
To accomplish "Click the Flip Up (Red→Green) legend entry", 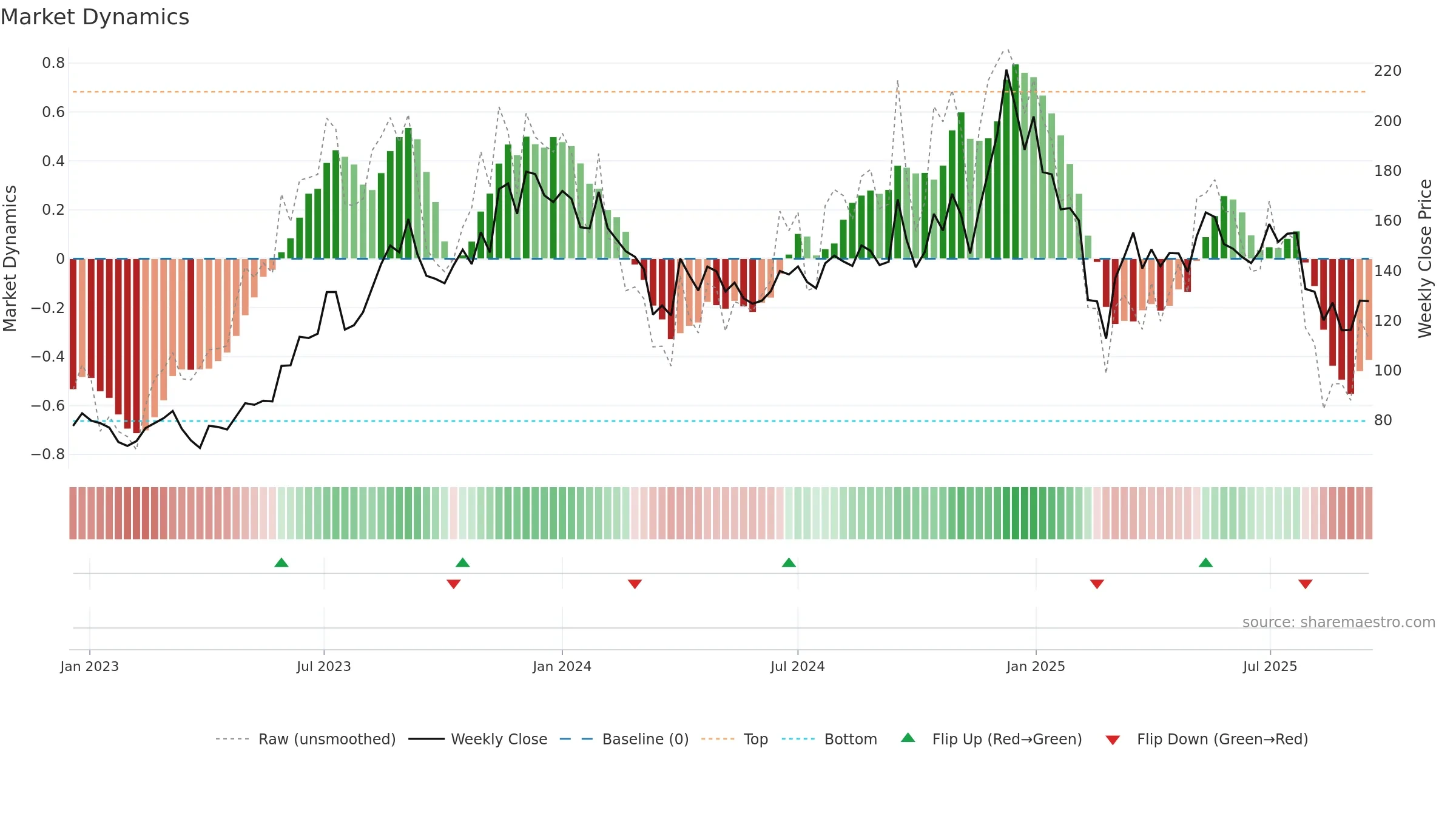I will pyautogui.click(x=991, y=739).
